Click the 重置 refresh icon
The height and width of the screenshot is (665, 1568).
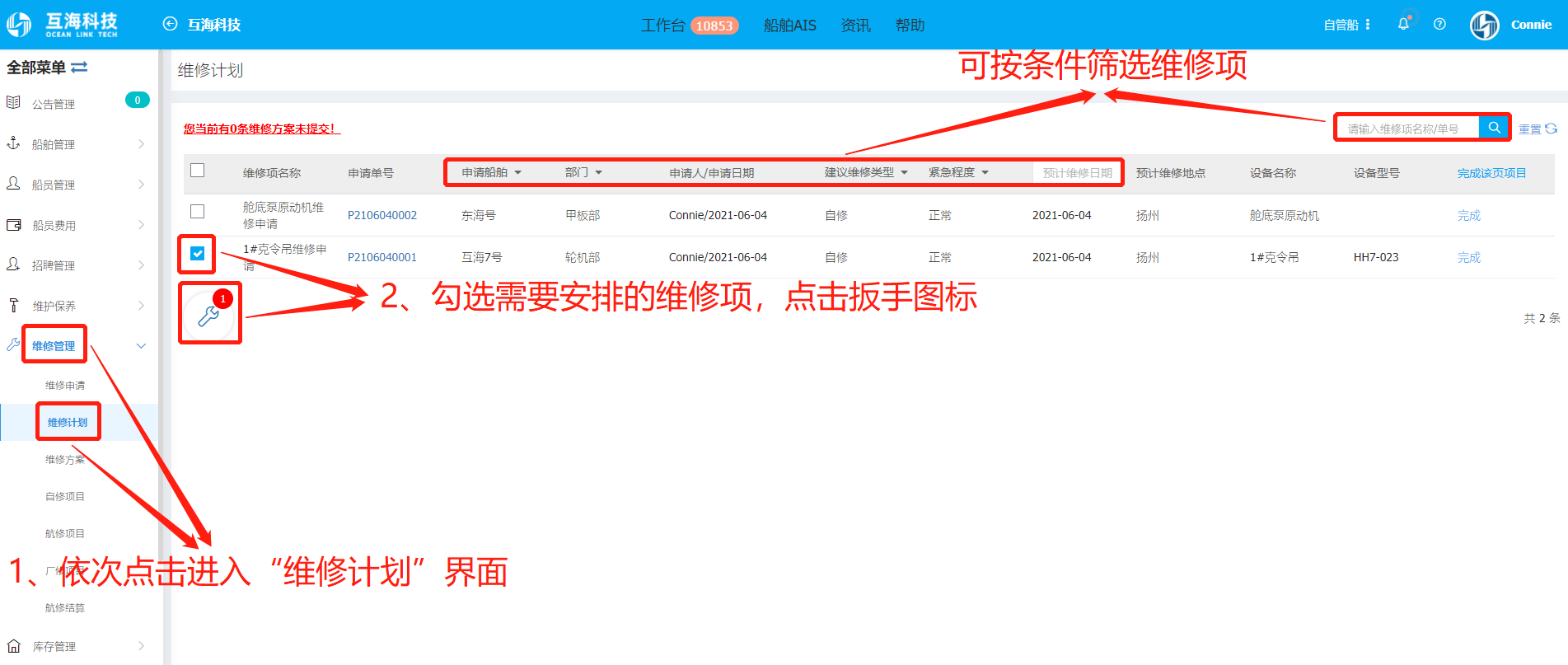click(1551, 129)
